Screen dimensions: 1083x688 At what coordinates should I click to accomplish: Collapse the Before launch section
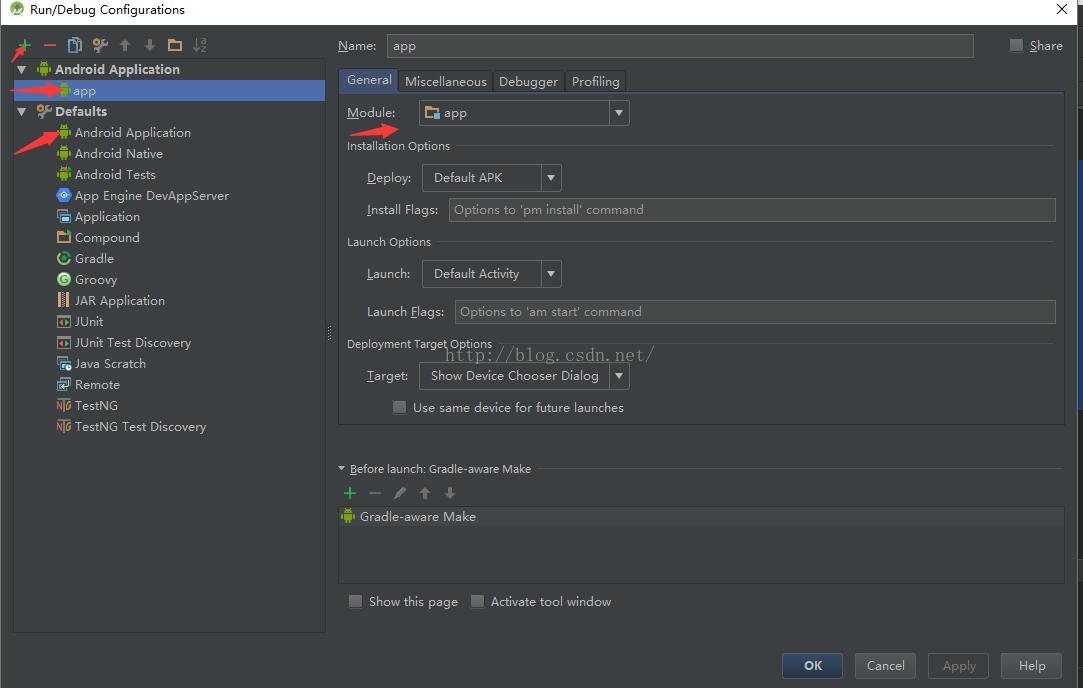coord(342,469)
